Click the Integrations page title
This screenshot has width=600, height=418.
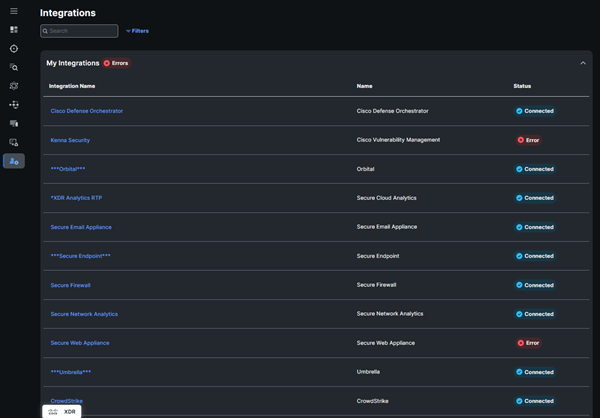[x=68, y=13]
